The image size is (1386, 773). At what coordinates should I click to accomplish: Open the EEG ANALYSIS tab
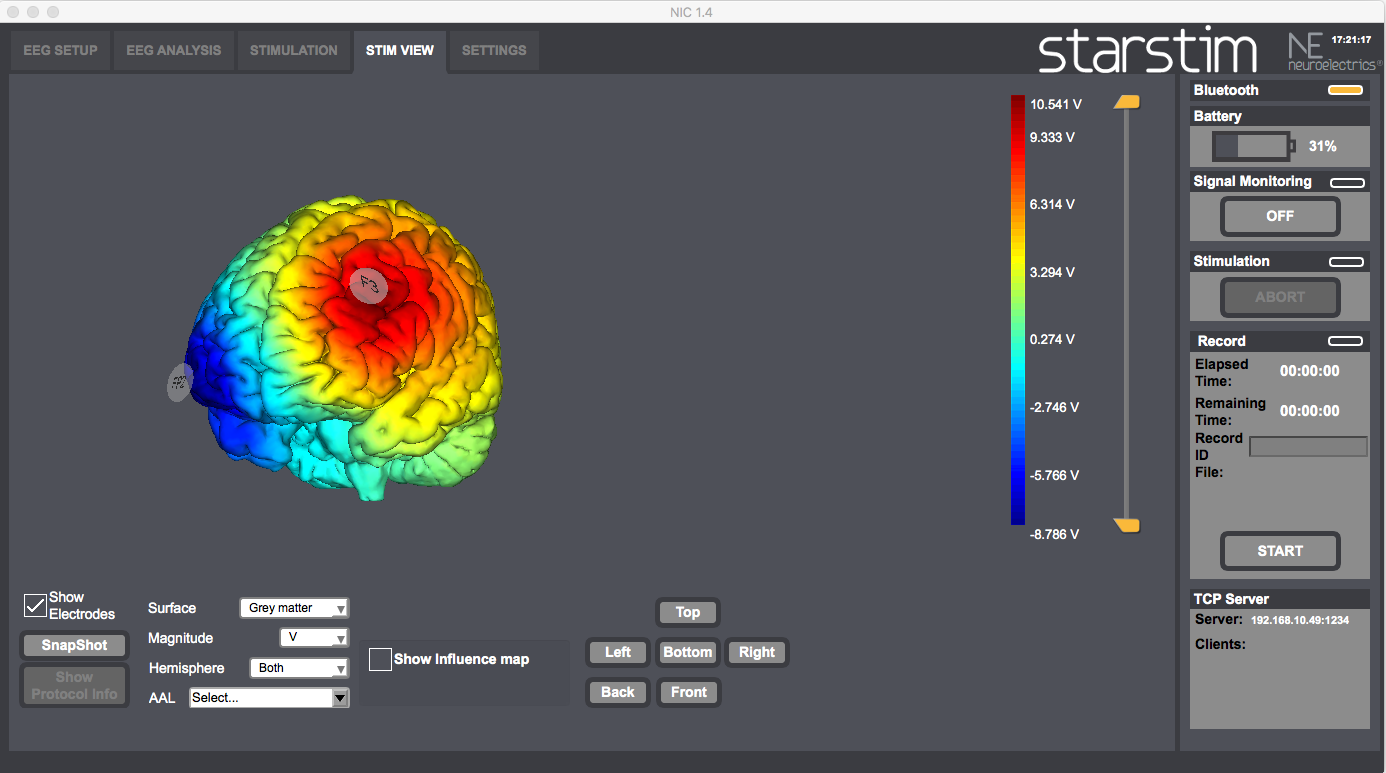[x=174, y=50]
